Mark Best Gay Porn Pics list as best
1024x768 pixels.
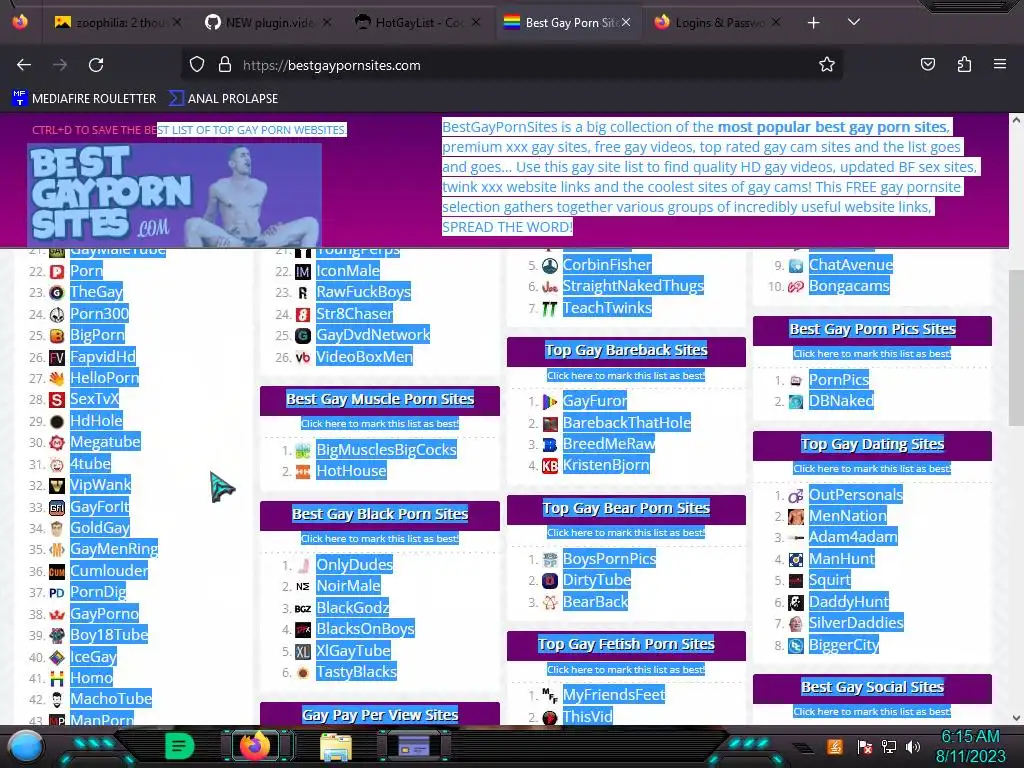872,354
